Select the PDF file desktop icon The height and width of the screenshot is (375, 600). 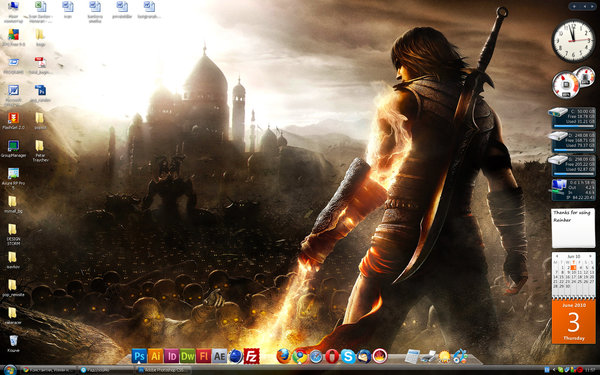click(x=40, y=65)
